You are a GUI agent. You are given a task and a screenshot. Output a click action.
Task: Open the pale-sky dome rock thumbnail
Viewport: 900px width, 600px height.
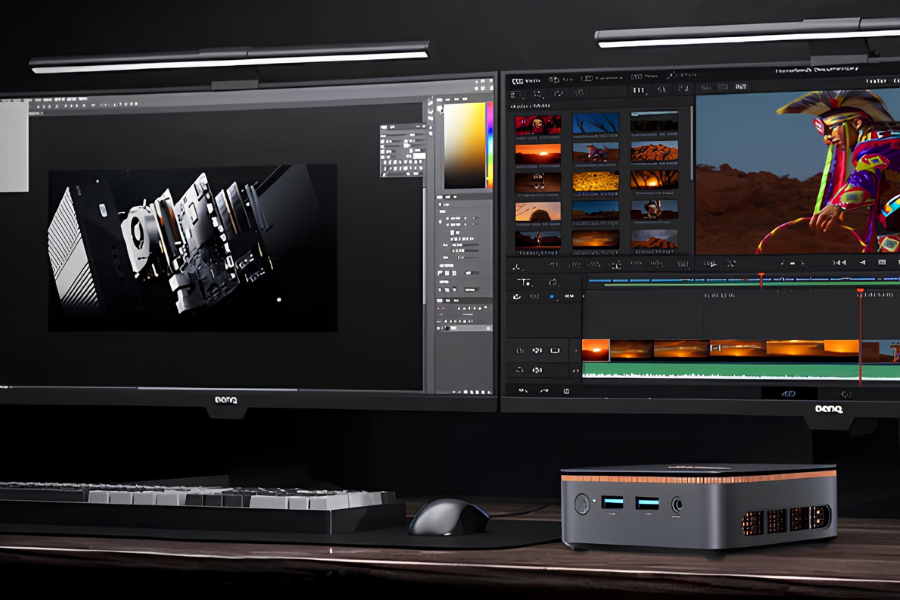538,212
